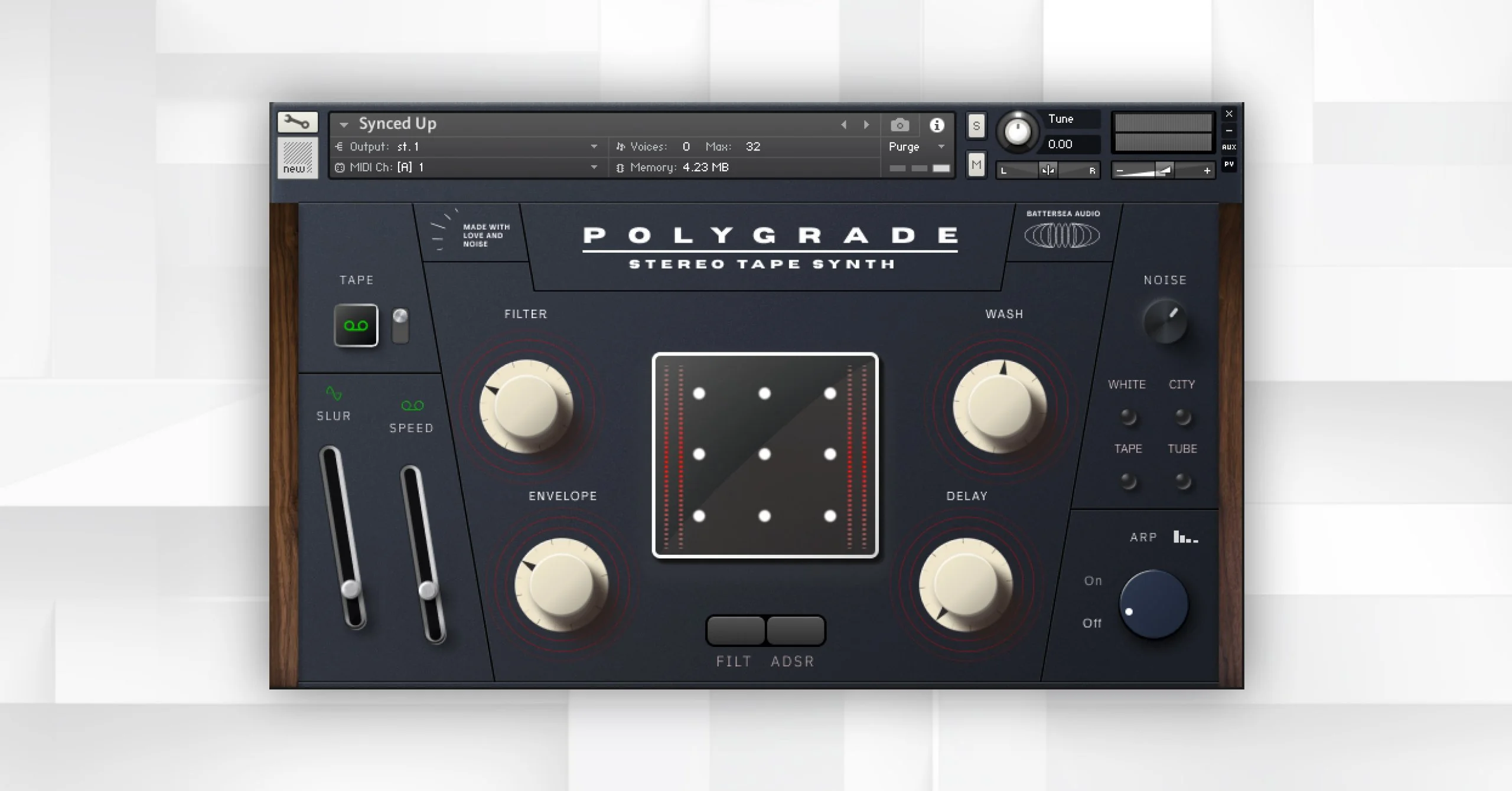The height and width of the screenshot is (791, 1512).
Task: Click the ARP sequencer bars icon
Action: coord(1185,537)
